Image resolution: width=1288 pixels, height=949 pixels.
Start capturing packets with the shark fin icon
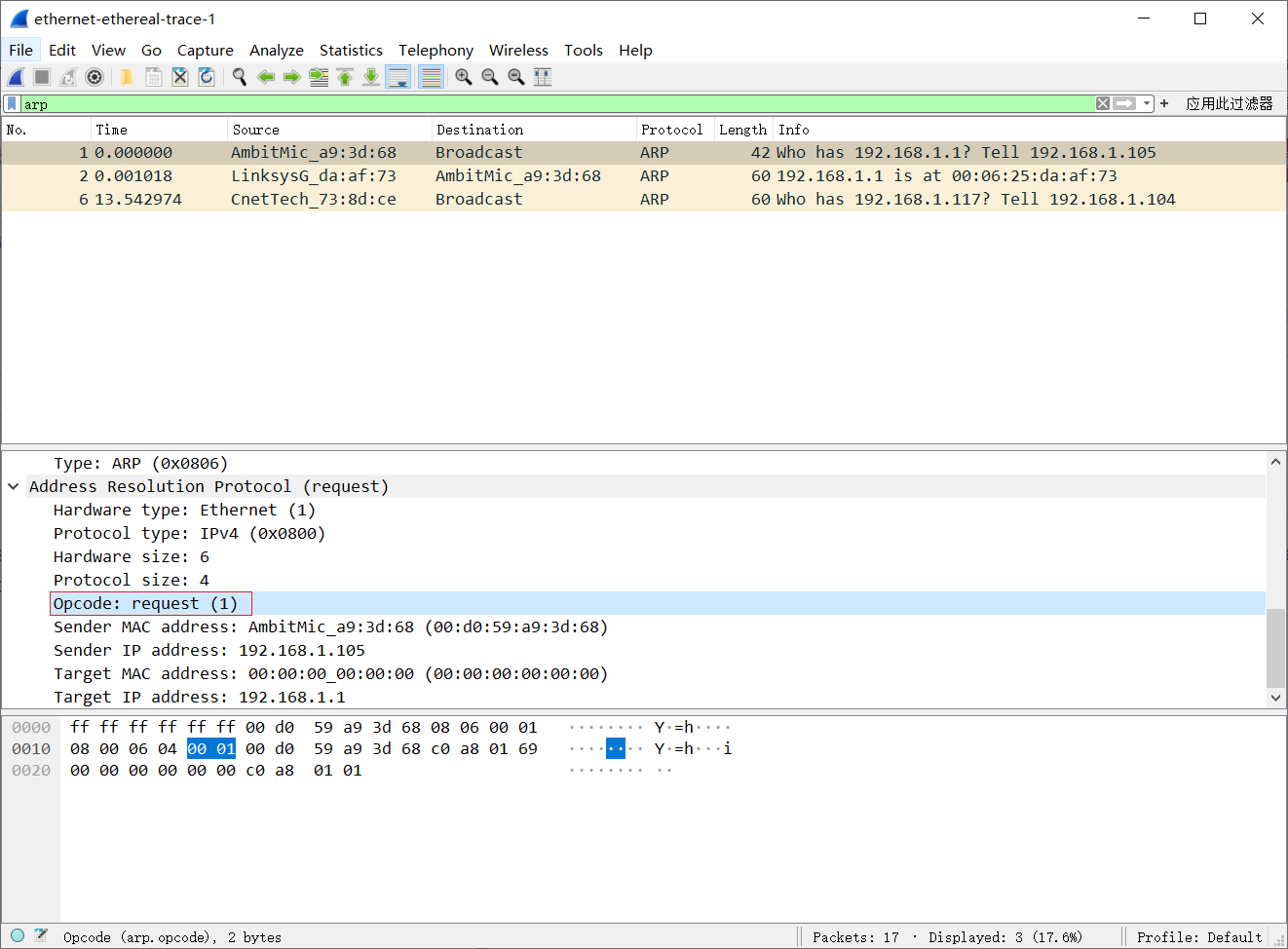16,77
